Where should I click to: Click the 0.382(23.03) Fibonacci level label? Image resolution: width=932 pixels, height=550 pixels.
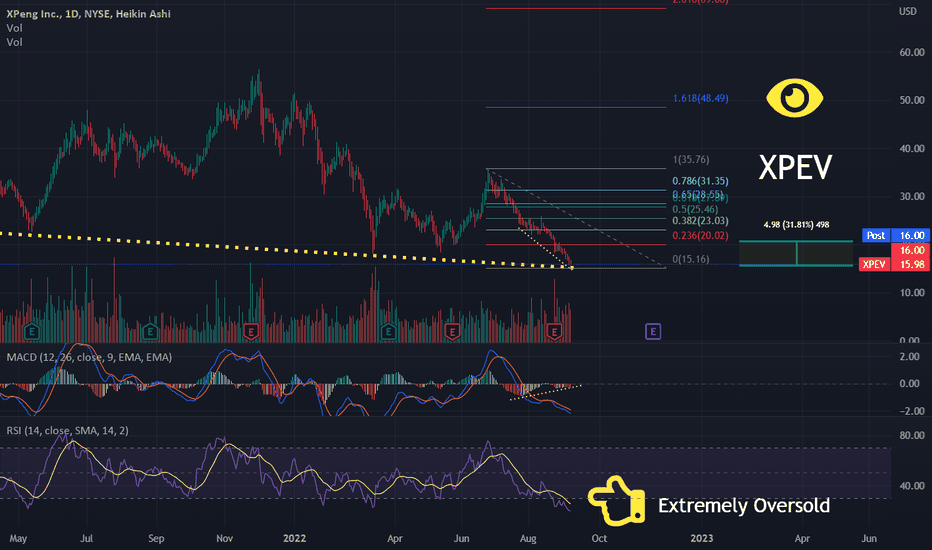tap(700, 221)
